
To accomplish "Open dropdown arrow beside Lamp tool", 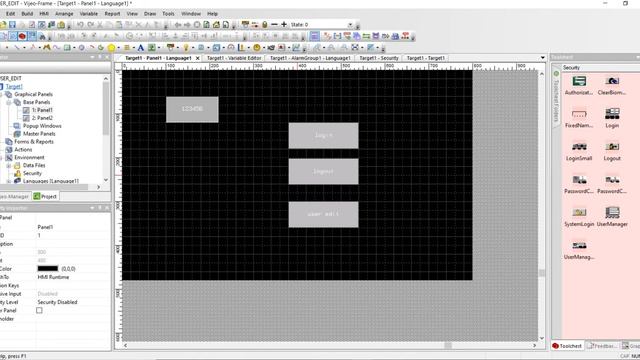I will coord(193,48).
